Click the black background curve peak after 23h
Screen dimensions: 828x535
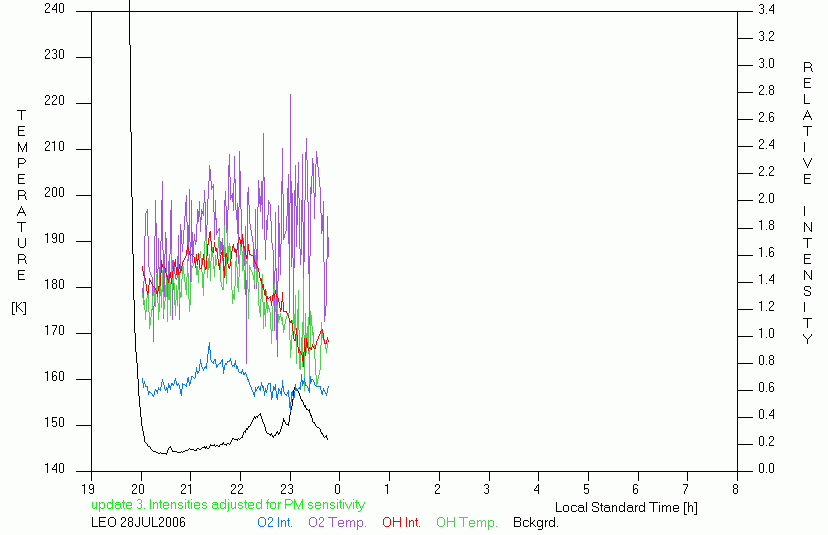pos(295,390)
